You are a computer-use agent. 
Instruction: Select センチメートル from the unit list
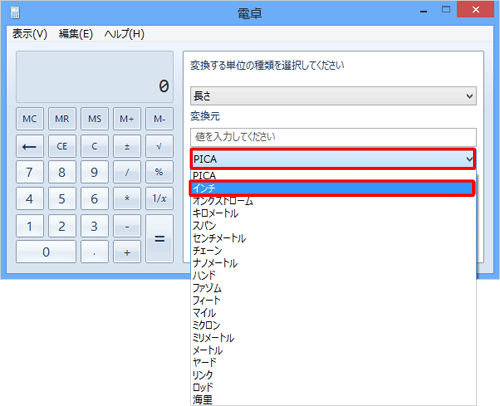click(333, 238)
